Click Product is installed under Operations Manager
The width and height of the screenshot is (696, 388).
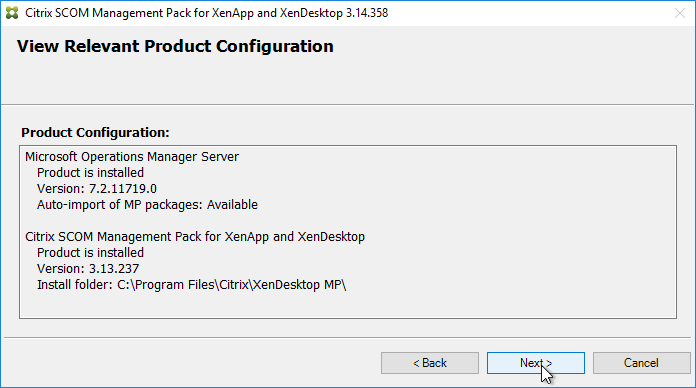coord(91,173)
